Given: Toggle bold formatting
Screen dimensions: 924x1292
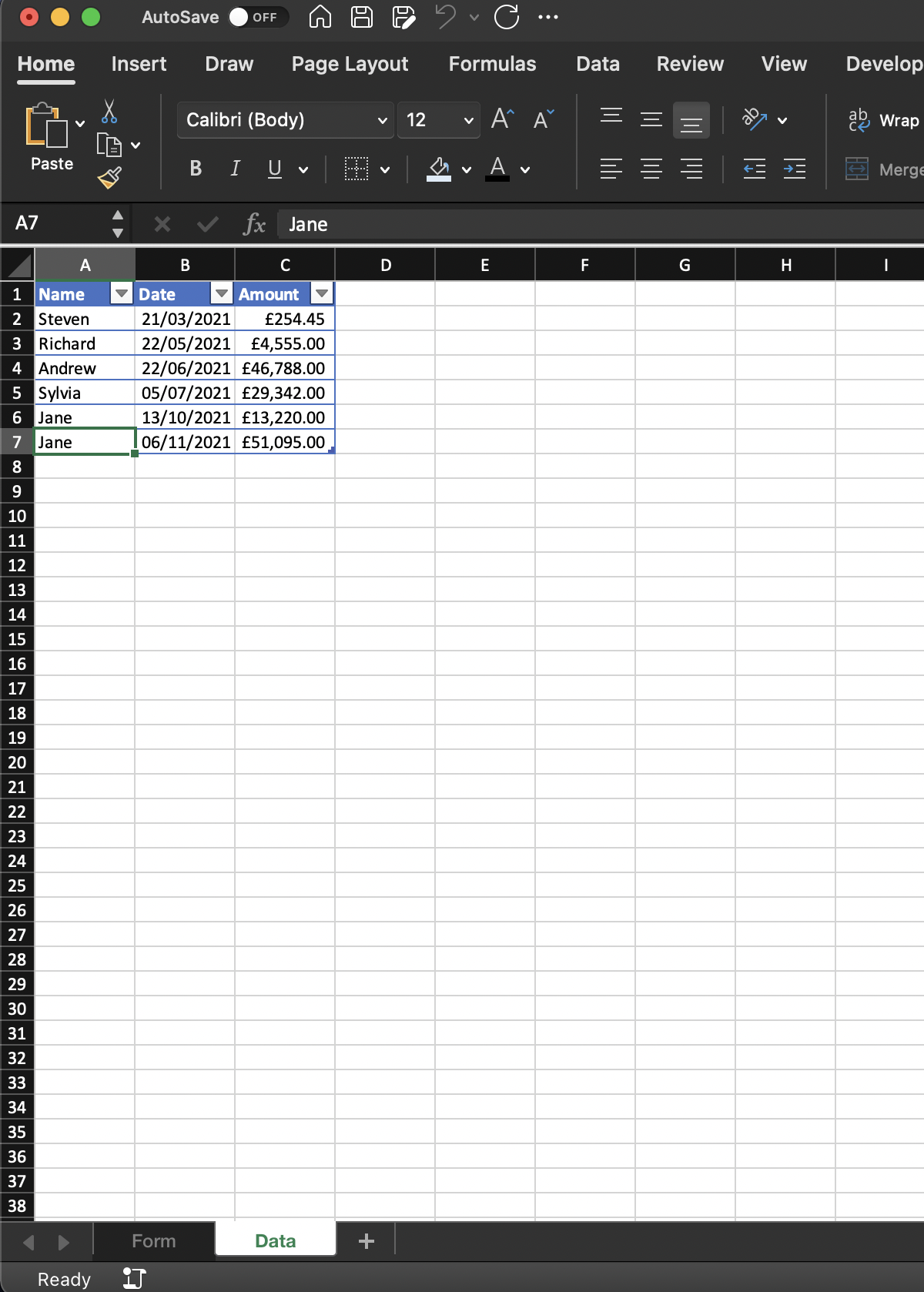Looking at the screenshot, I should coord(196,169).
